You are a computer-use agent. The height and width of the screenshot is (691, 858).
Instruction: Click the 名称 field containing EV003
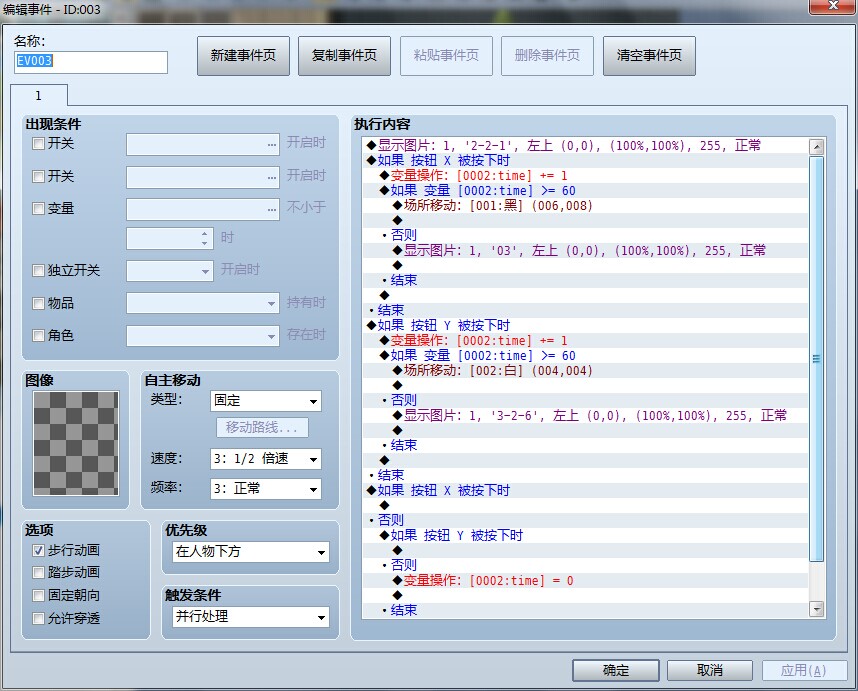pos(91,62)
